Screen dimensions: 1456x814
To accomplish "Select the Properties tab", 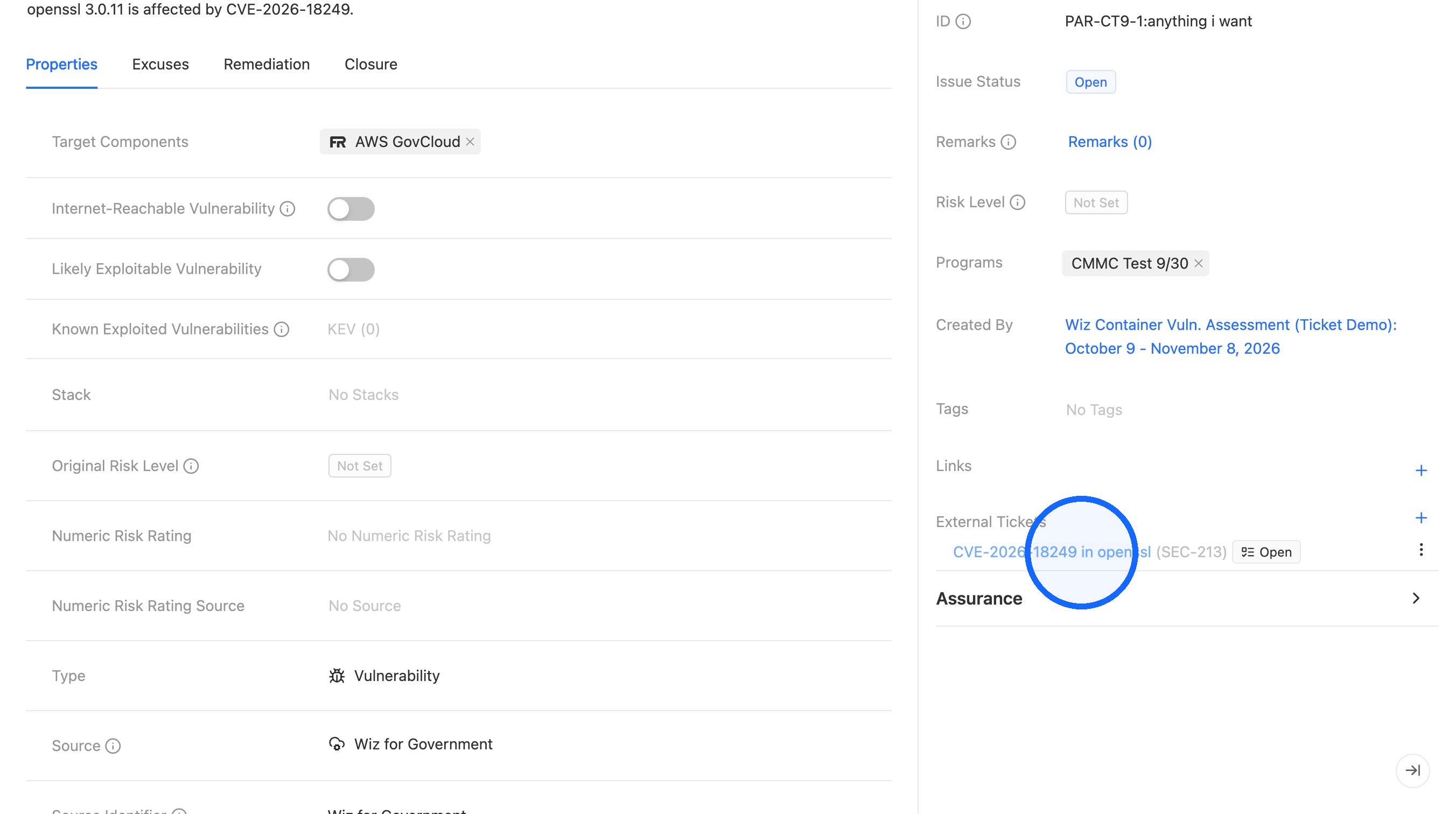I will point(61,65).
